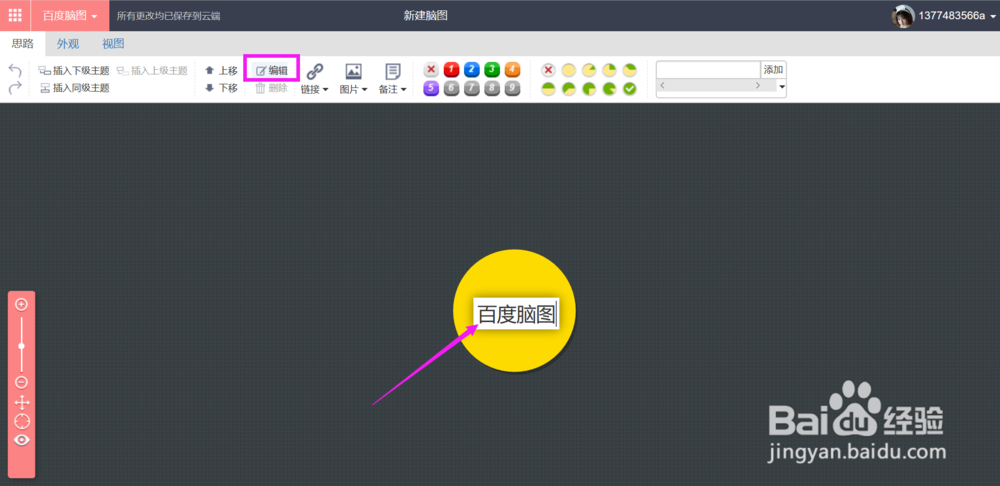
Task: Set progress to three-eighths pie
Action: click(629, 70)
